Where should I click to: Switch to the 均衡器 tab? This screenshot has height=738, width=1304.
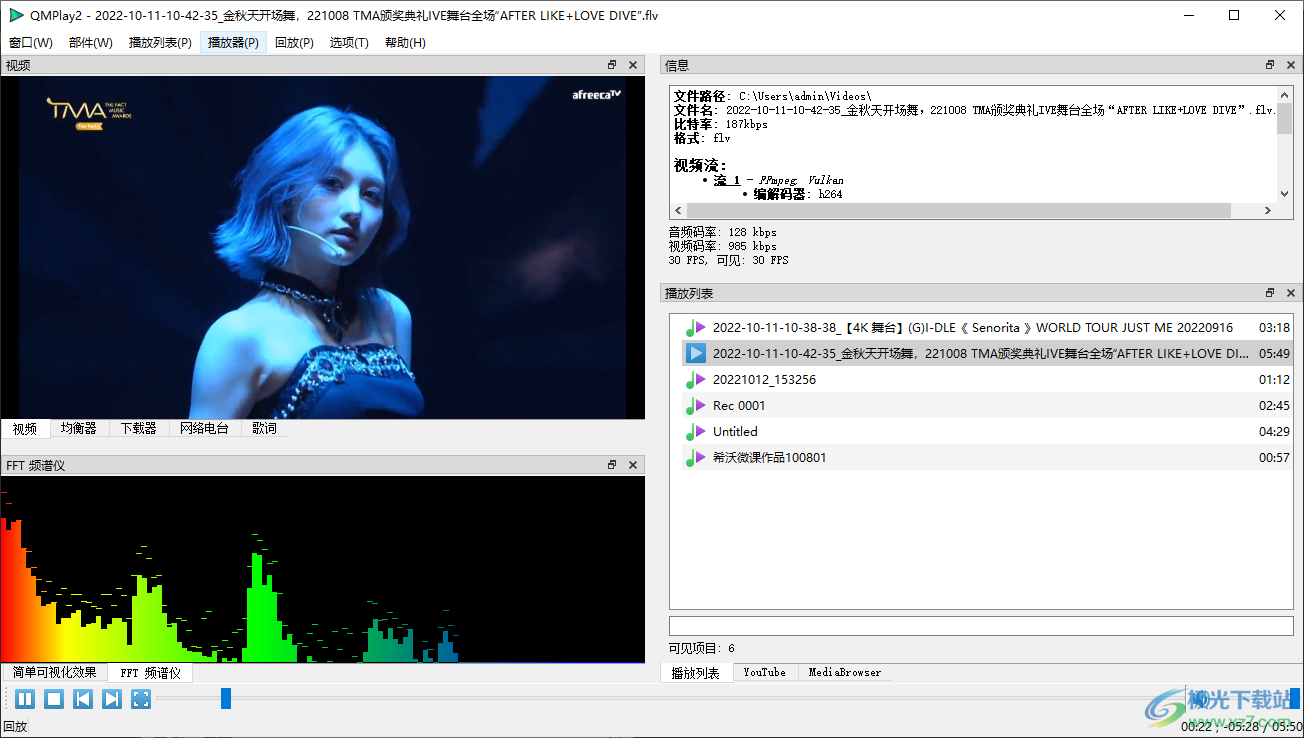78,428
